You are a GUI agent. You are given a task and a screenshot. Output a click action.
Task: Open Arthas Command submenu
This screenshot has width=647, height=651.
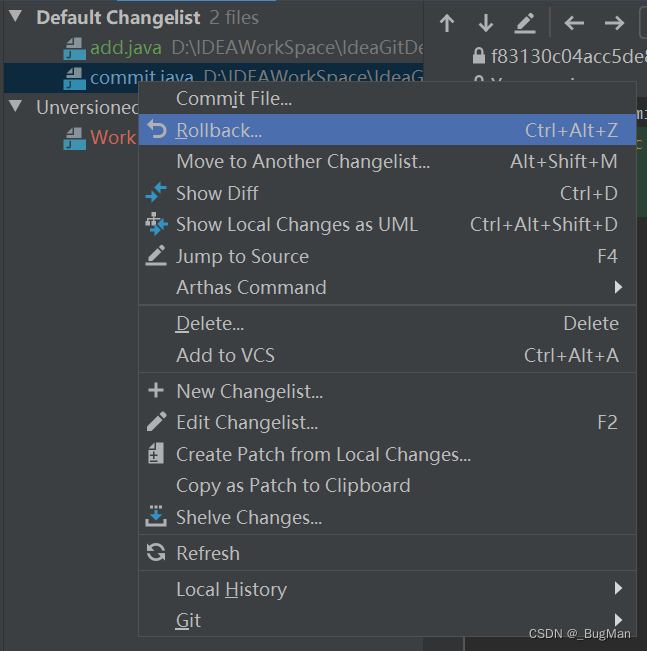coord(387,287)
